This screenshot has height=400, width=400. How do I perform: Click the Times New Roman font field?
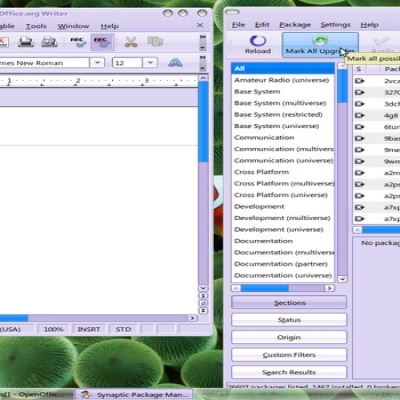click(44, 63)
